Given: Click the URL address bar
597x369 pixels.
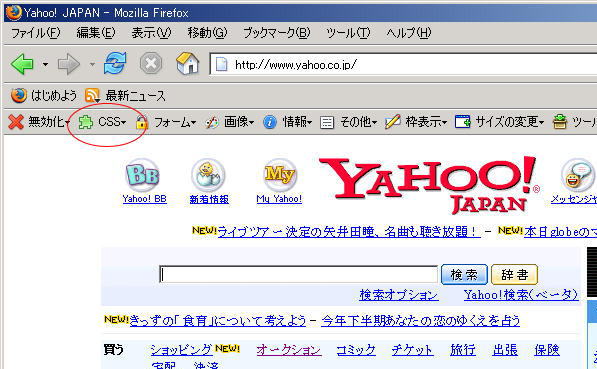Looking at the screenshot, I should [x=404, y=64].
